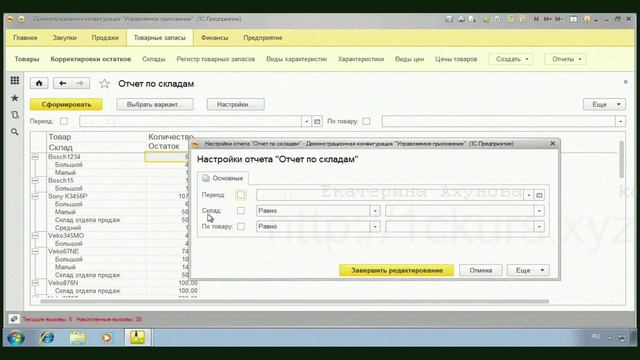Click the Print icon in title bar
The width and height of the screenshot is (640, 360).
[x=461, y=19]
